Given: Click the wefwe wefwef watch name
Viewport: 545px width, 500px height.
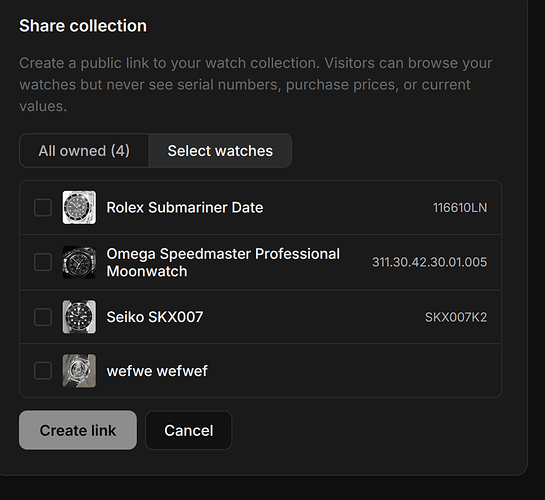Looking at the screenshot, I should [x=157, y=371].
